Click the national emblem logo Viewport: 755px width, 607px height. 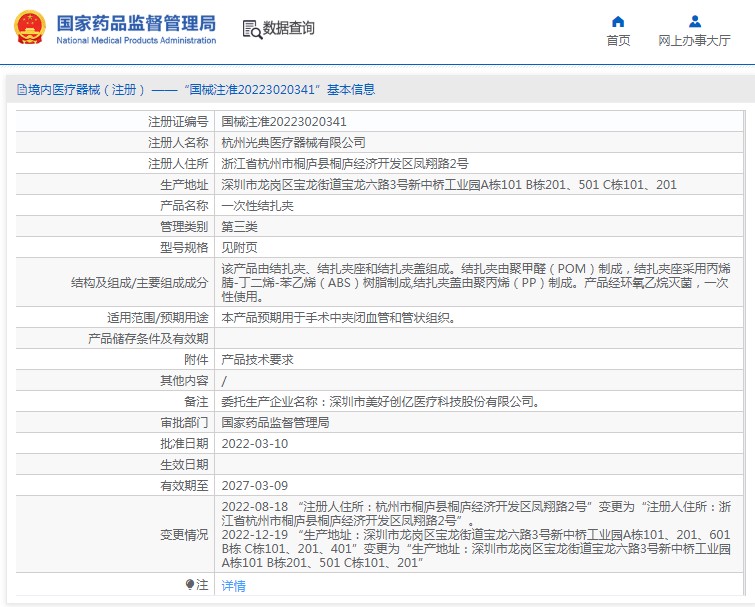[x=30, y=27]
